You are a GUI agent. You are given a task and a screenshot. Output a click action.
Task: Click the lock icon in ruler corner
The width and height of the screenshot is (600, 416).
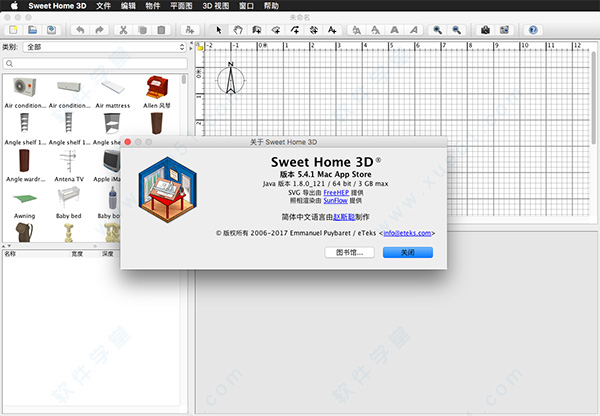click(200, 46)
